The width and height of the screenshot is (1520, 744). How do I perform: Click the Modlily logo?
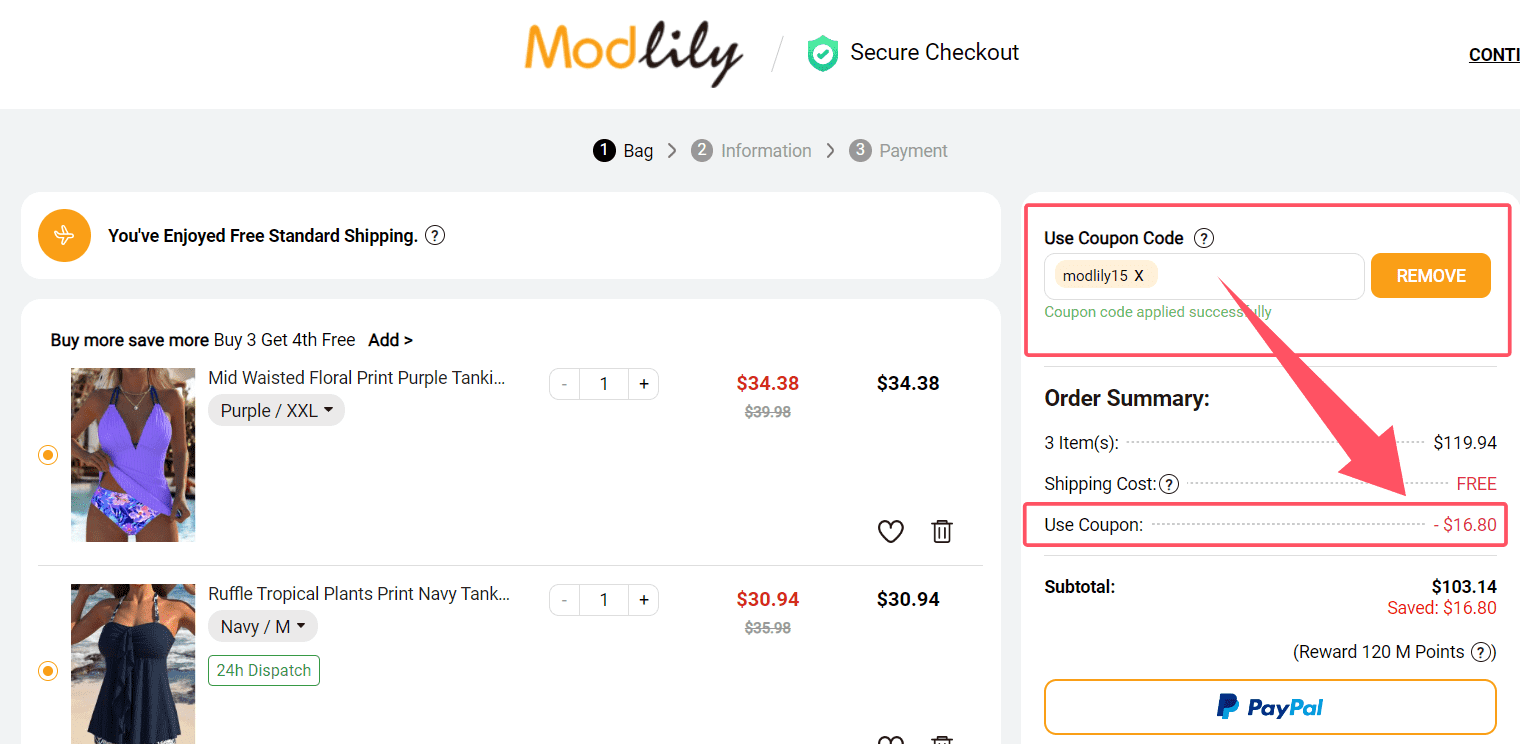(x=633, y=53)
